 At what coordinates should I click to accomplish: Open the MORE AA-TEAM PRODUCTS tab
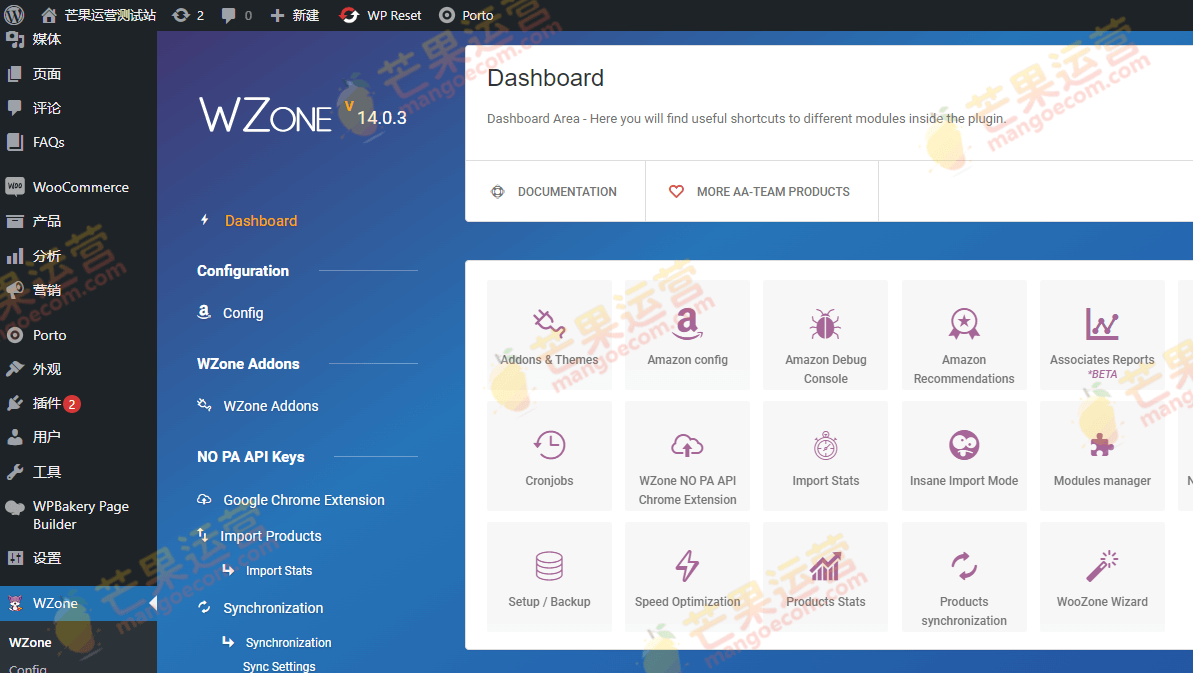(x=761, y=191)
